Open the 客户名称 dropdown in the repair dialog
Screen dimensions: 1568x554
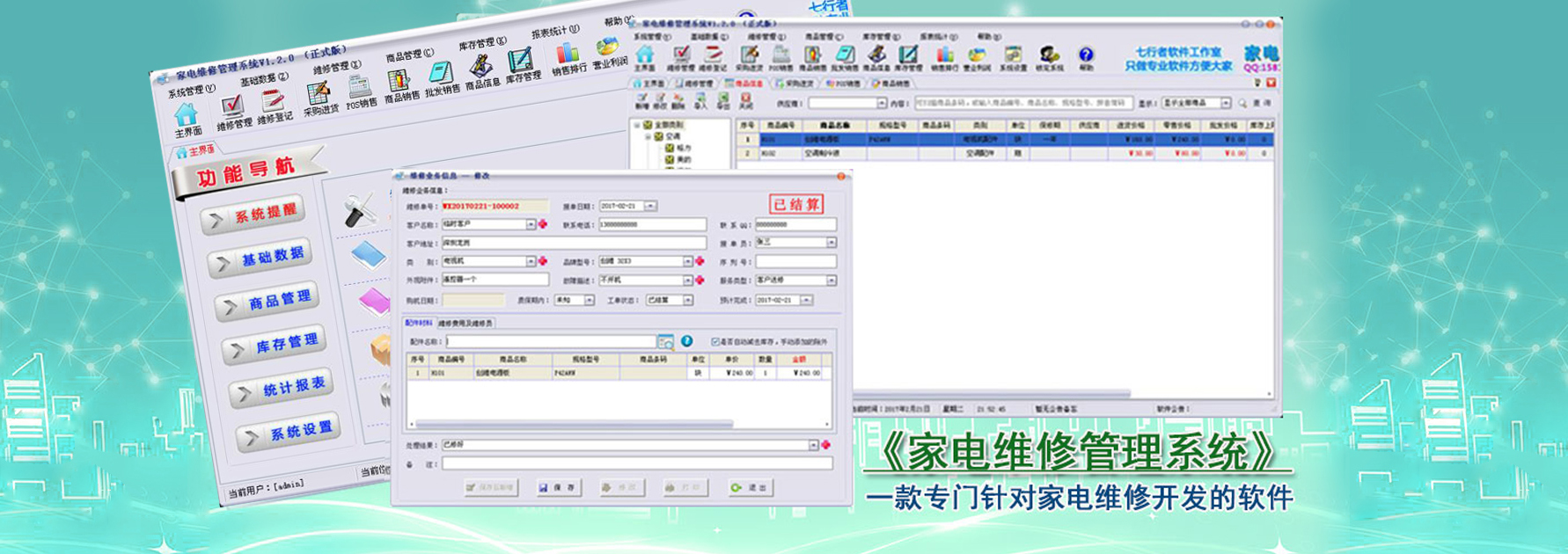coord(531,224)
